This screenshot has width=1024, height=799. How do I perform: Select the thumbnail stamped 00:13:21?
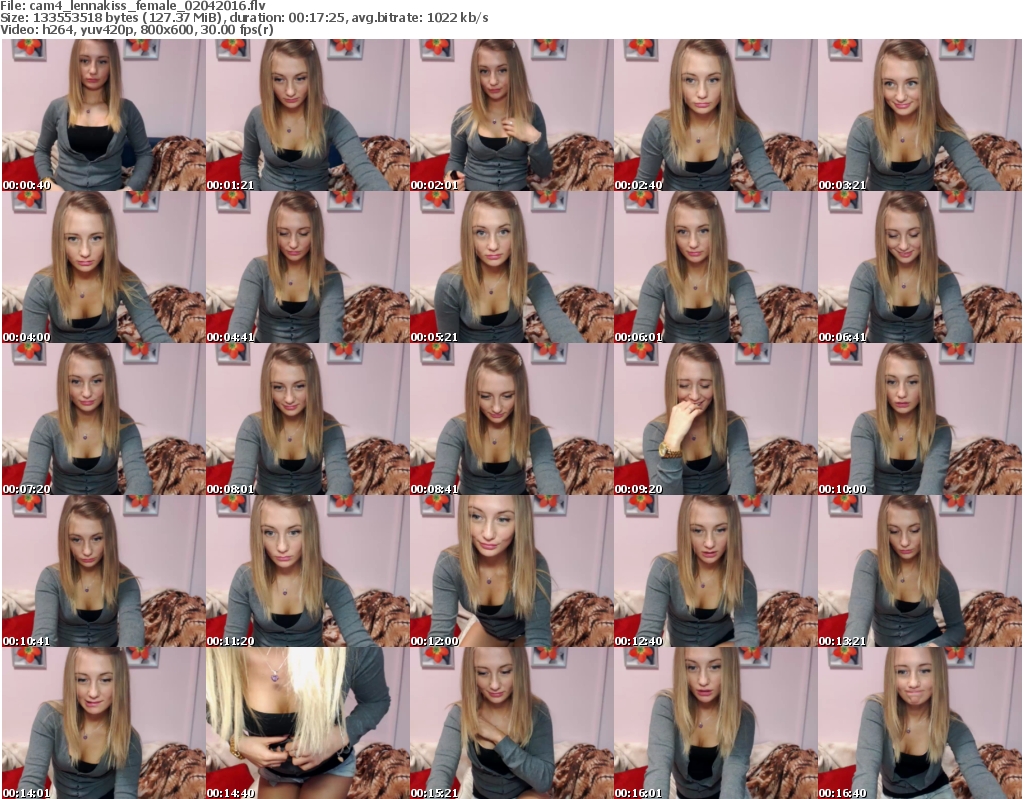(920, 571)
